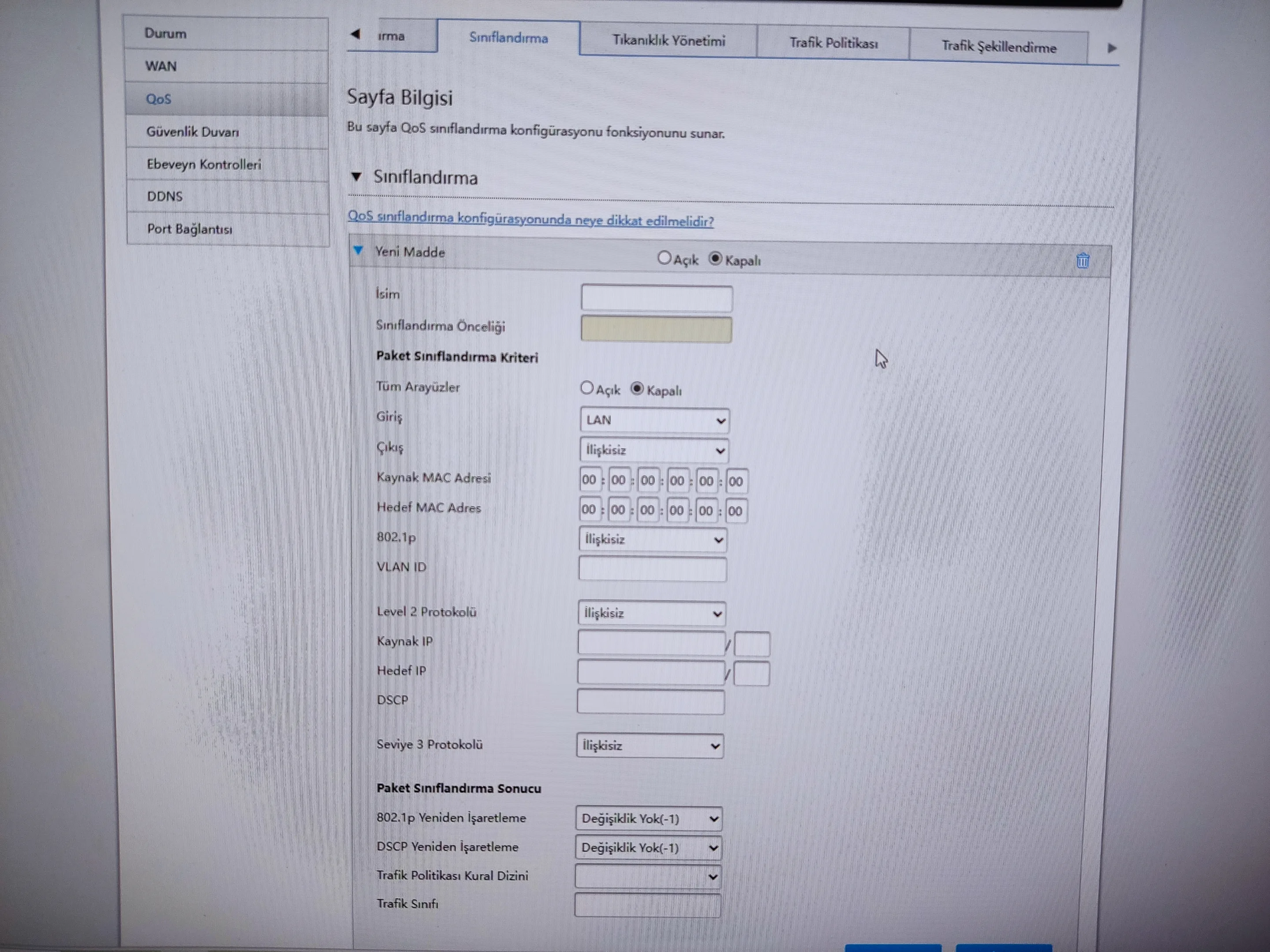Select Kapalı radio in Yeni Madde header
1270x952 pixels.
pyautogui.click(x=715, y=259)
